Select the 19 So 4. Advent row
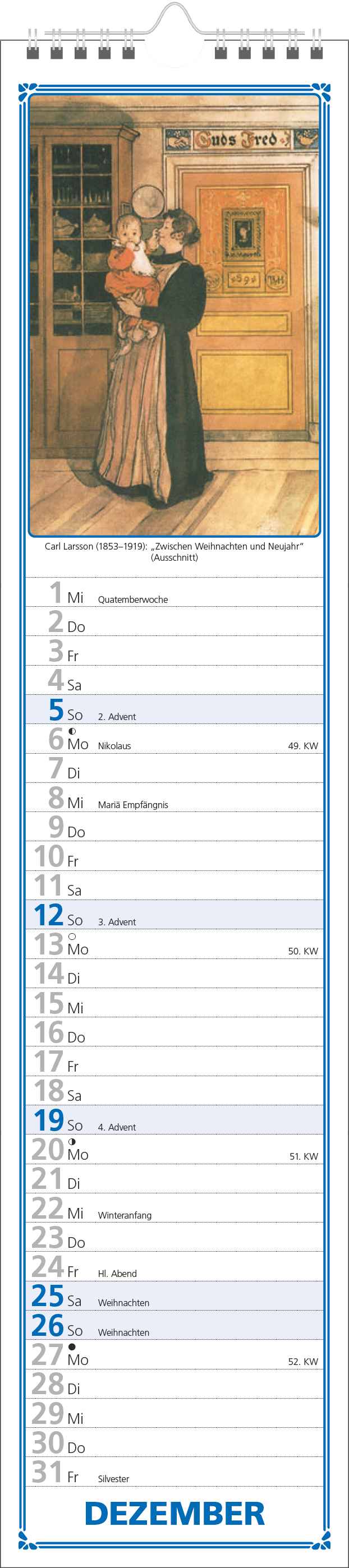 (x=174, y=1119)
